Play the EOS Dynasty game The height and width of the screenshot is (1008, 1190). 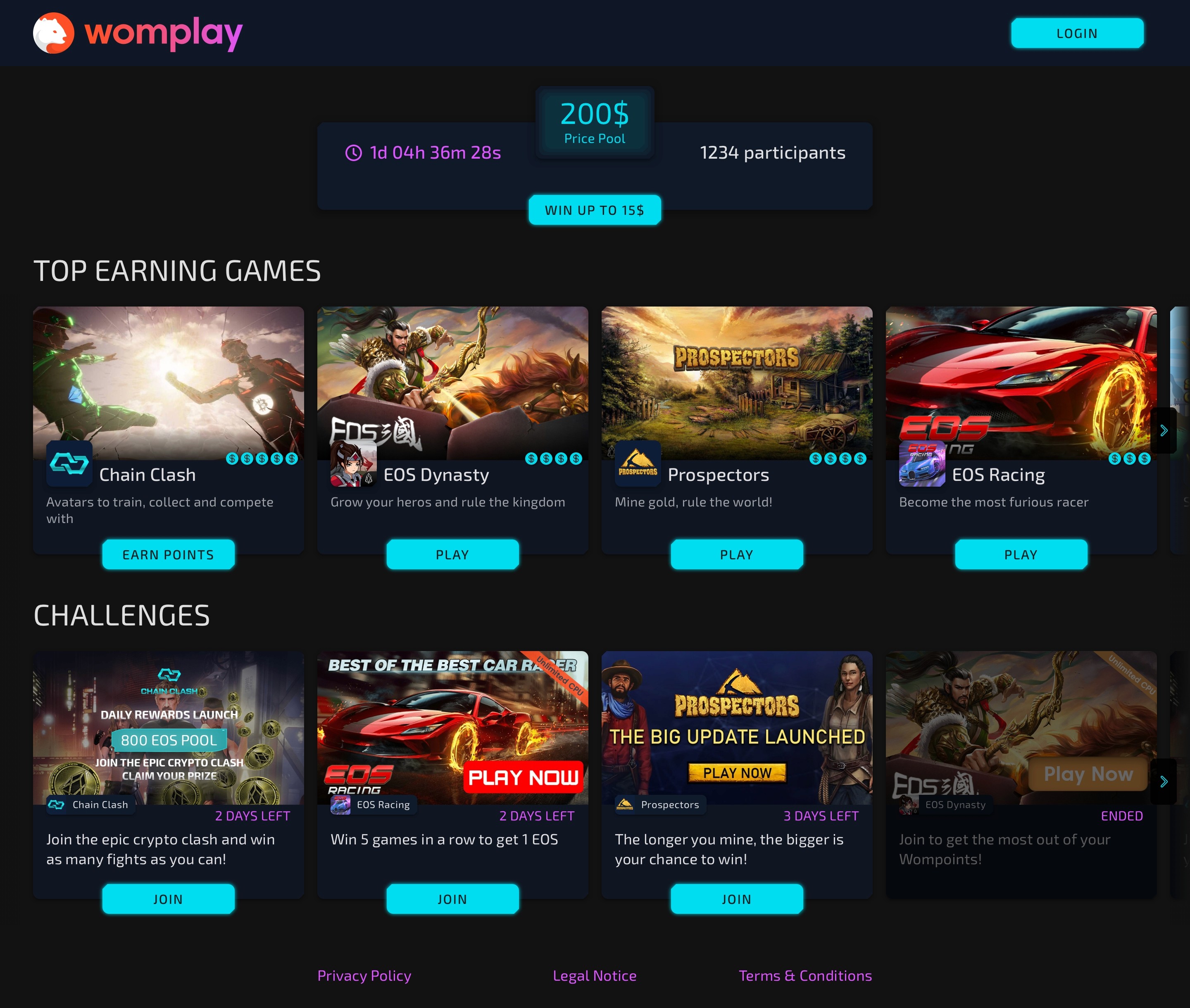coord(452,554)
